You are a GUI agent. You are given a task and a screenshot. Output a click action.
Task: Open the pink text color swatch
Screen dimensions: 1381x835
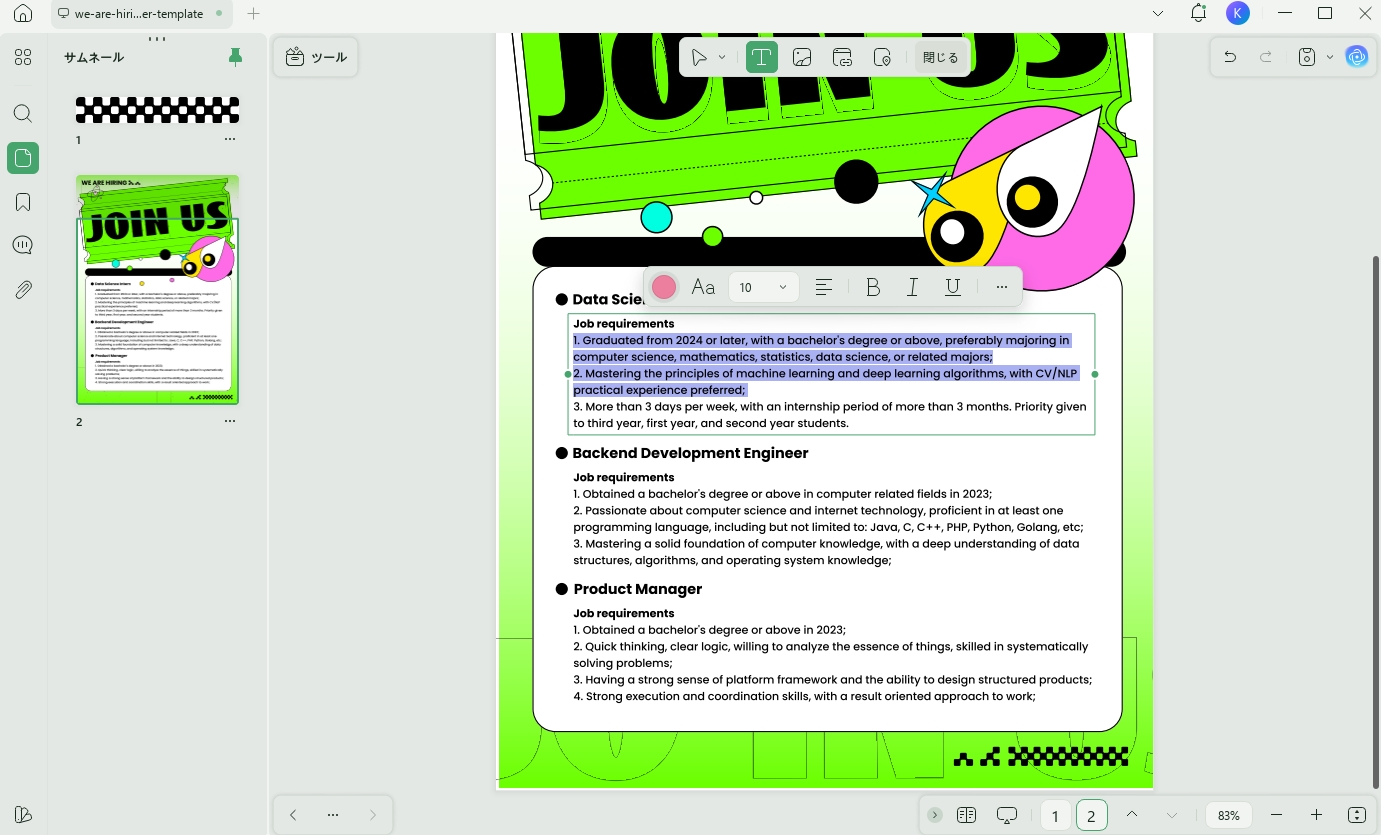click(664, 287)
